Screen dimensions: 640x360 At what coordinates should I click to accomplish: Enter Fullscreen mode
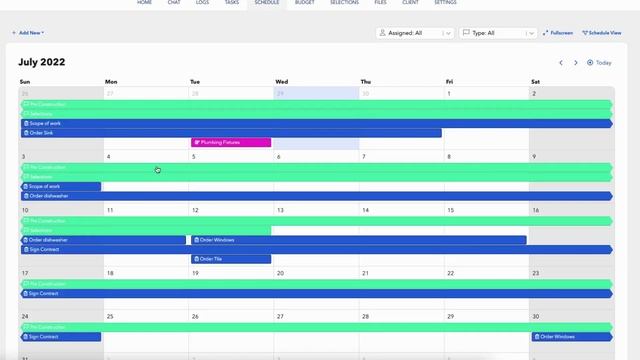coord(558,33)
